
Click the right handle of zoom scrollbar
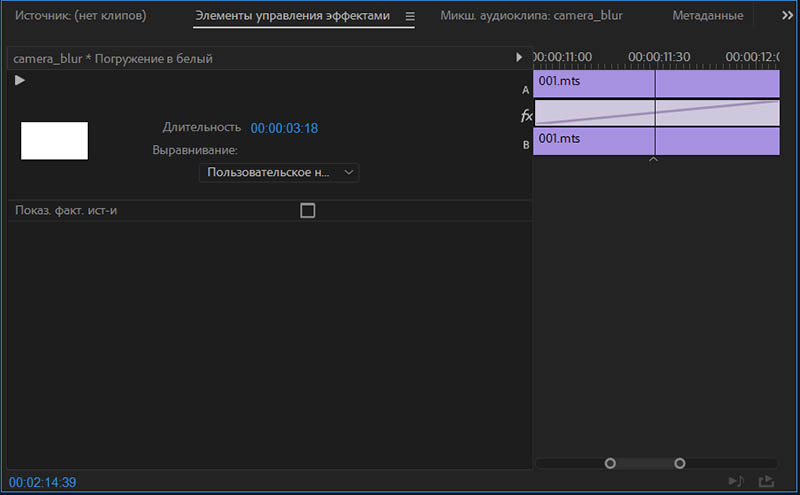[x=680, y=463]
